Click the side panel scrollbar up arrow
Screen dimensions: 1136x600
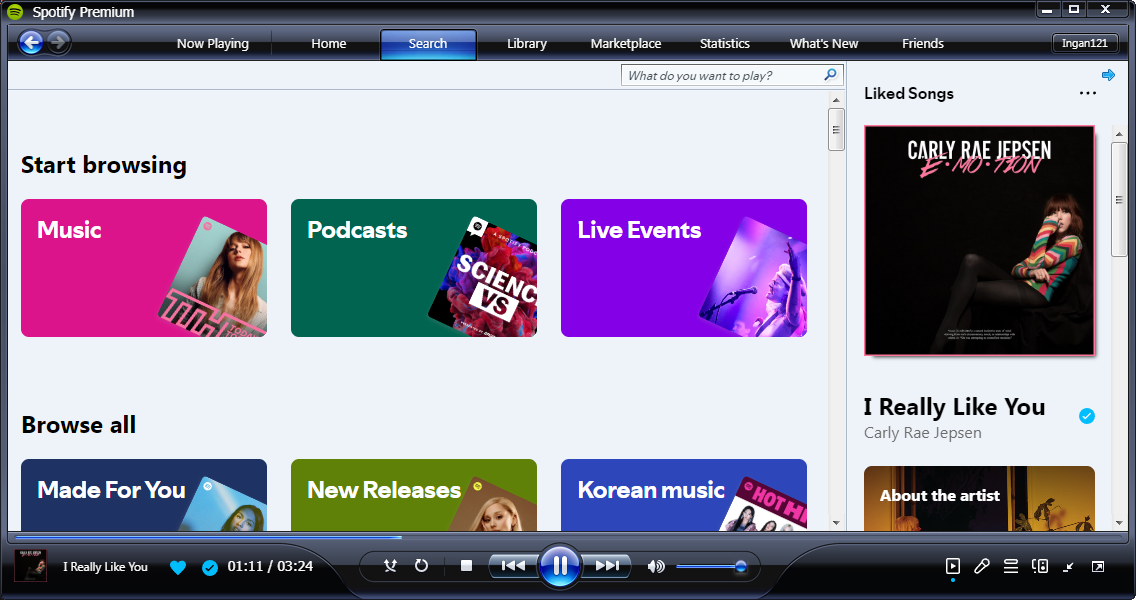[x=1119, y=134]
